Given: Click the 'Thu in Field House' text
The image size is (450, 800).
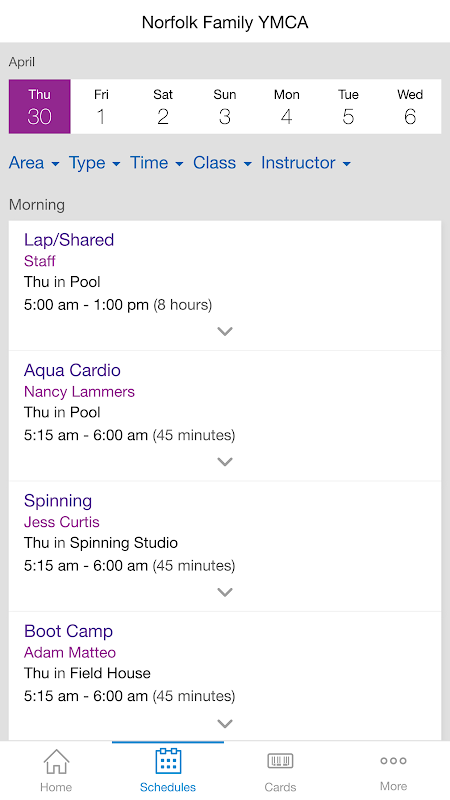Looking at the screenshot, I should [87, 673].
